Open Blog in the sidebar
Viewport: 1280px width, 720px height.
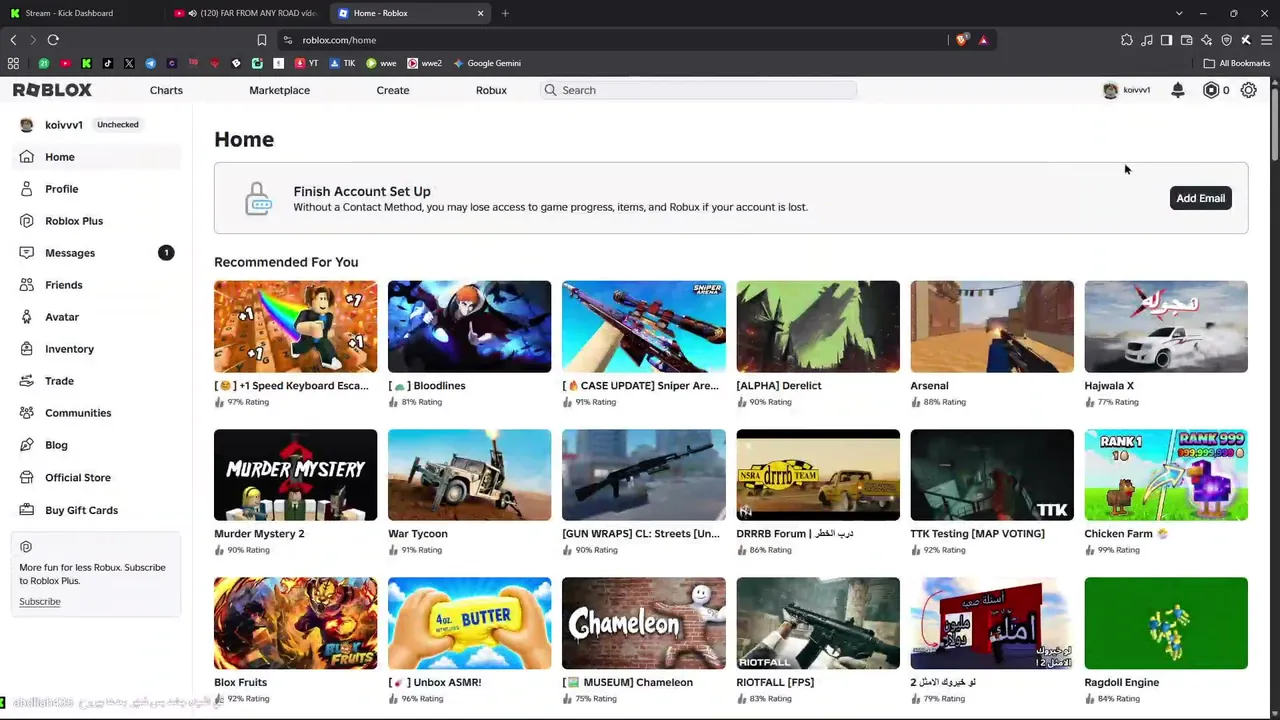tap(96, 445)
